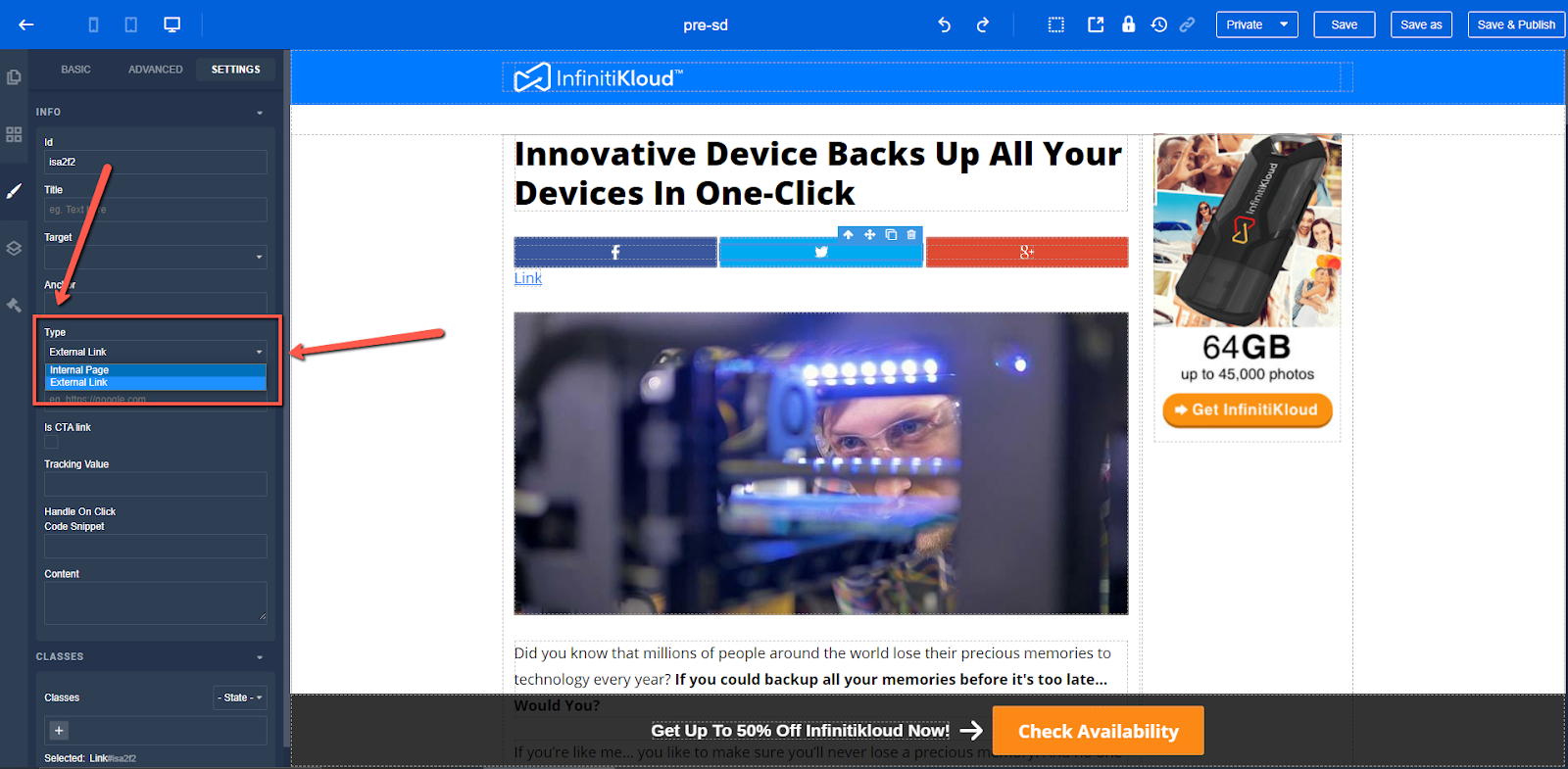The image size is (1568, 769).
Task: Click the Handle On Click Code Snippet field
Action: click(x=156, y=546)
